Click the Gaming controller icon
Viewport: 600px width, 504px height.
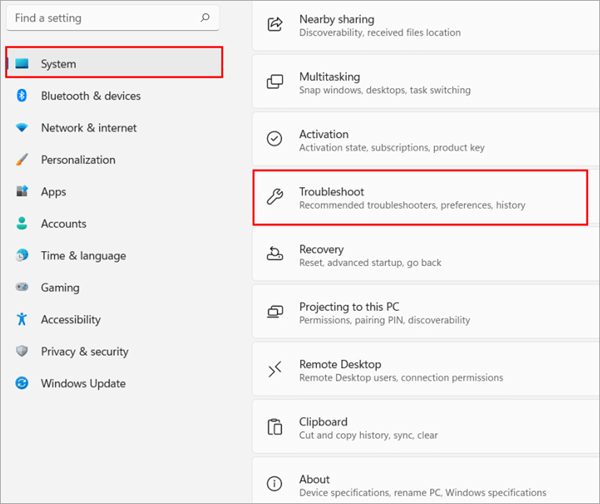[x=21, y=288]
